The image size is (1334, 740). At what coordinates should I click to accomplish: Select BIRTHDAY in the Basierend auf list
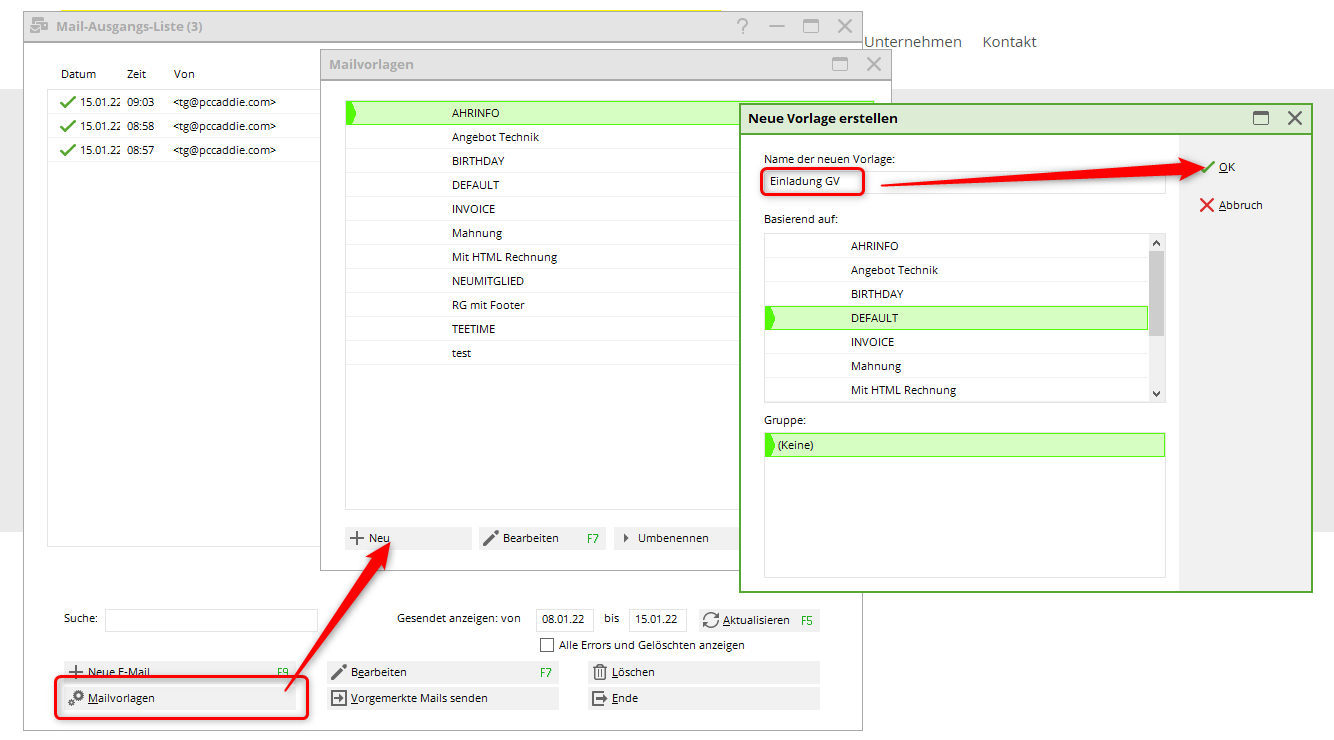click(957, 294)
